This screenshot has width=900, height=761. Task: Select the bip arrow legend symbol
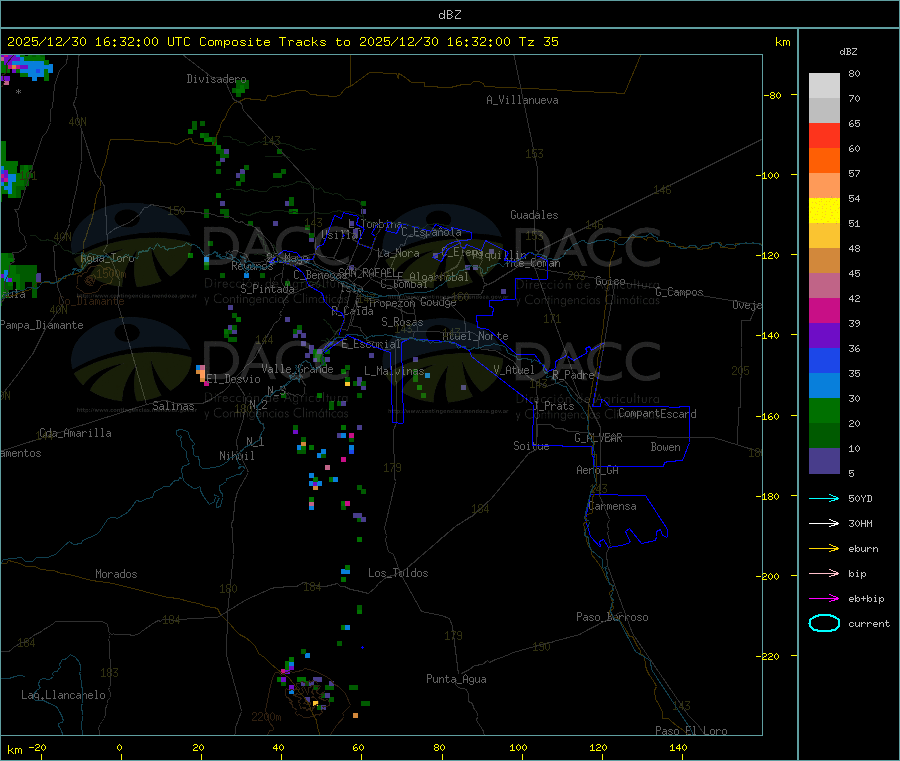click(823, 573)
